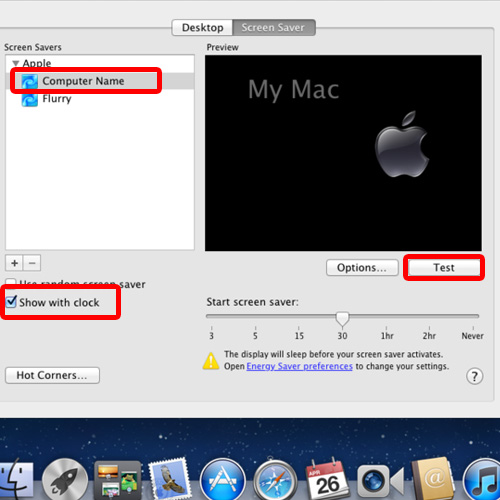Select Flurry in screen savers list
This screenshot has height=500, width=500.
pos(100,99)
